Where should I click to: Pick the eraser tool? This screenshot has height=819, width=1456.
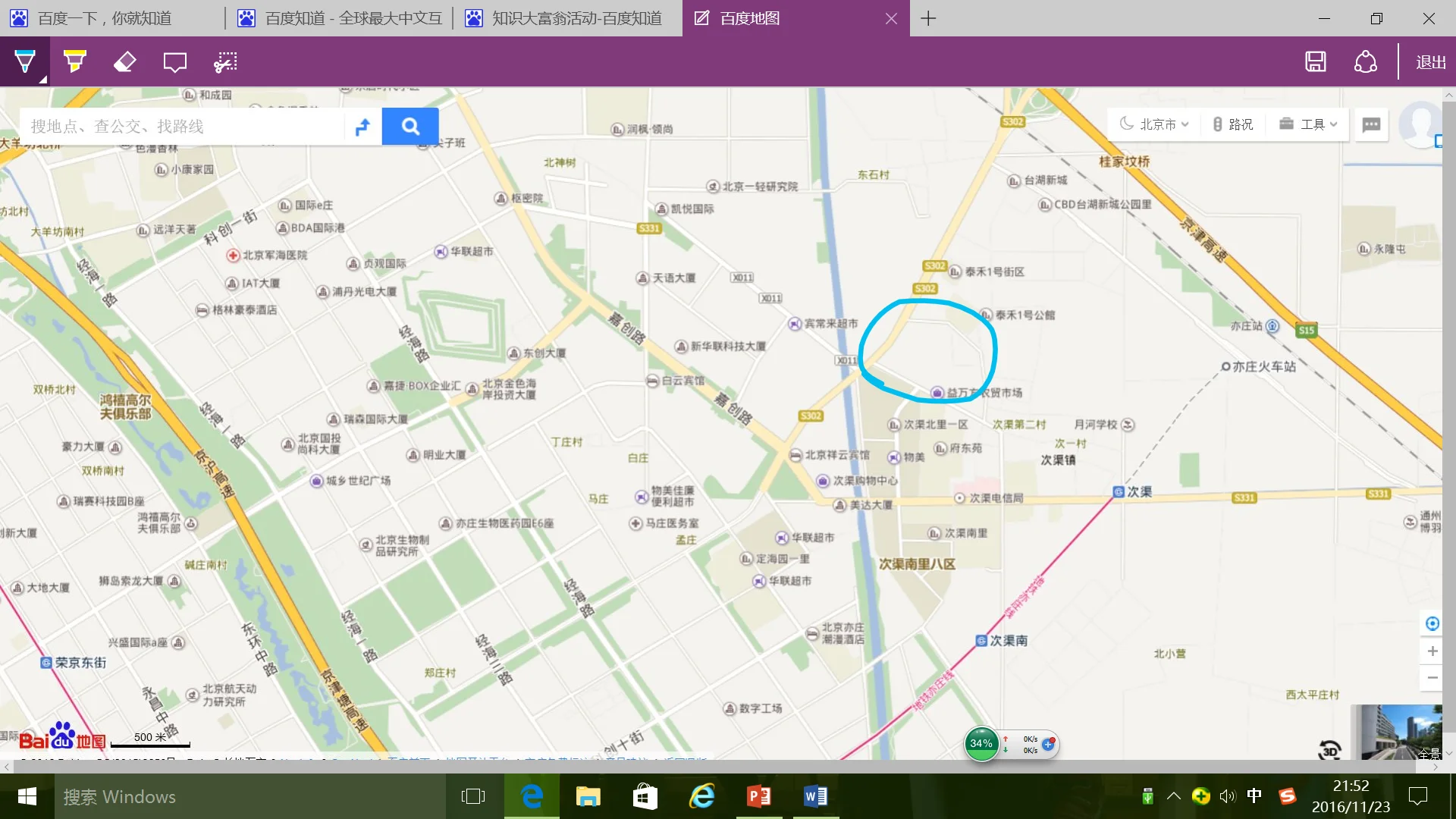click(x=124, y=61)
